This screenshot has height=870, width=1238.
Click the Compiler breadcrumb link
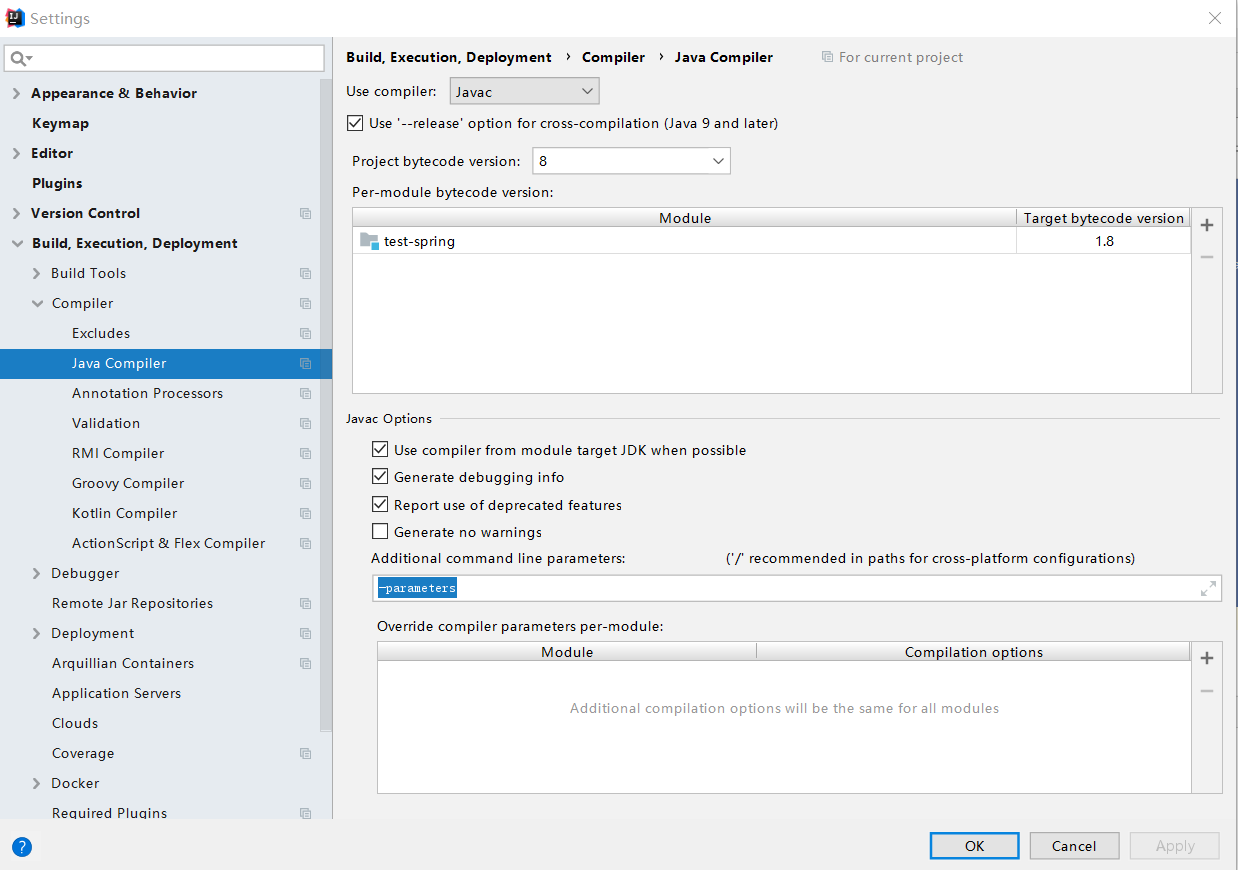(x=613, y=57)
